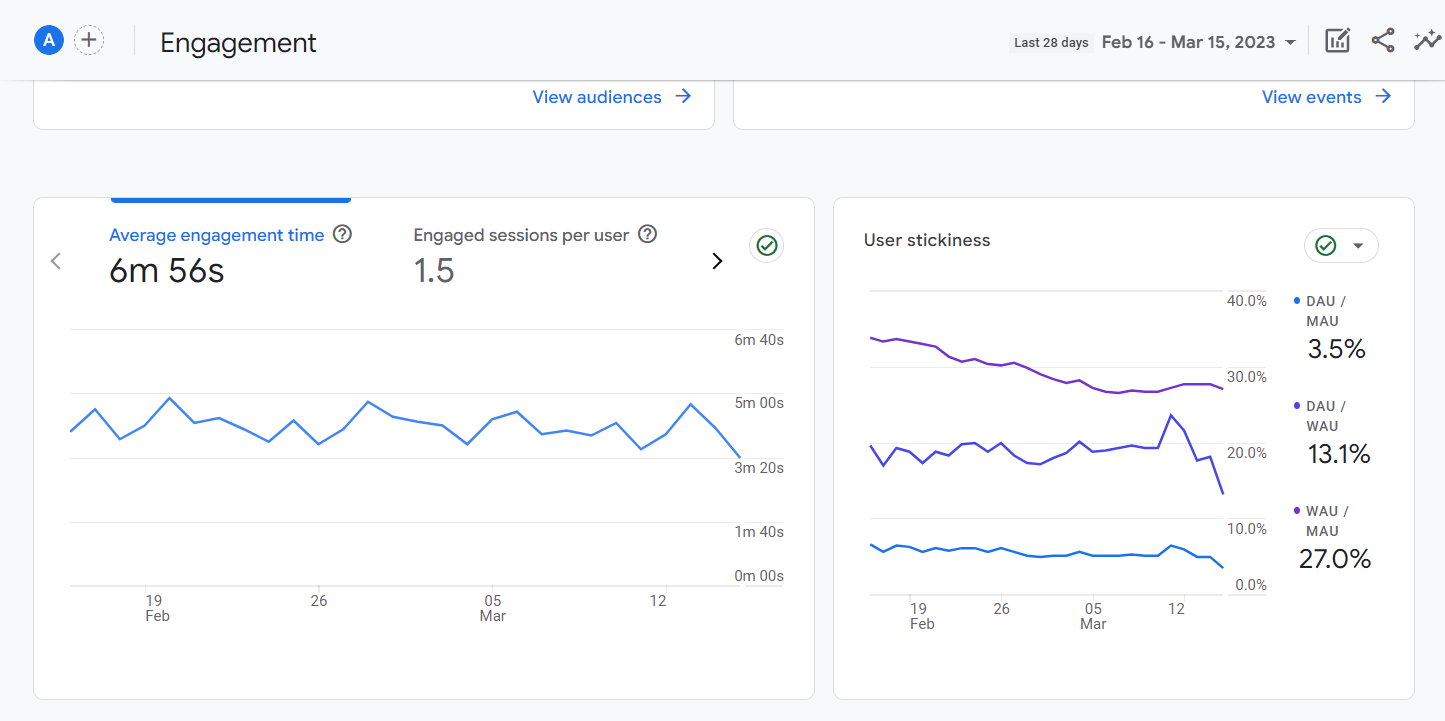1445x721 pixels.
Task: Go to next metric with right chevron
Action: pos(716,262)
